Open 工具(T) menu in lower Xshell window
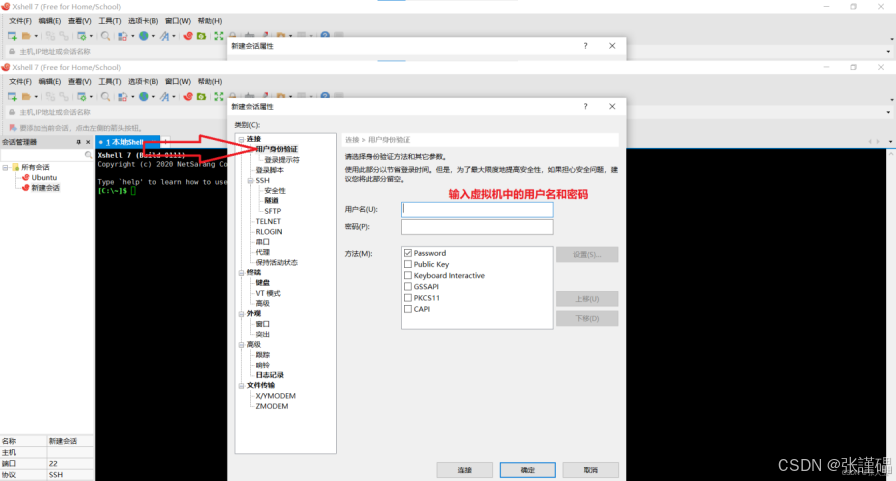 (110, 82)
